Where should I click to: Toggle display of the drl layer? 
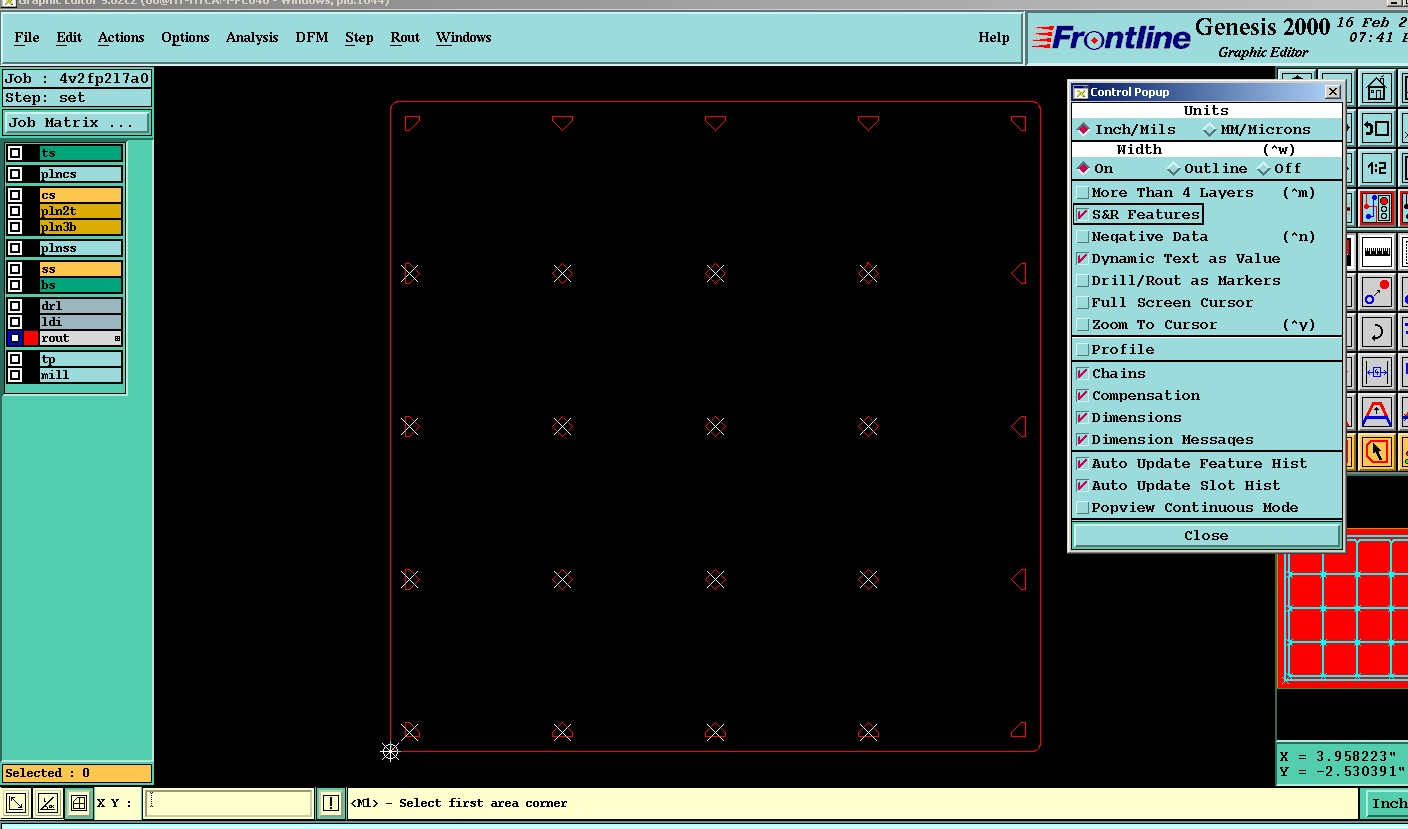(x=15, y=306)
